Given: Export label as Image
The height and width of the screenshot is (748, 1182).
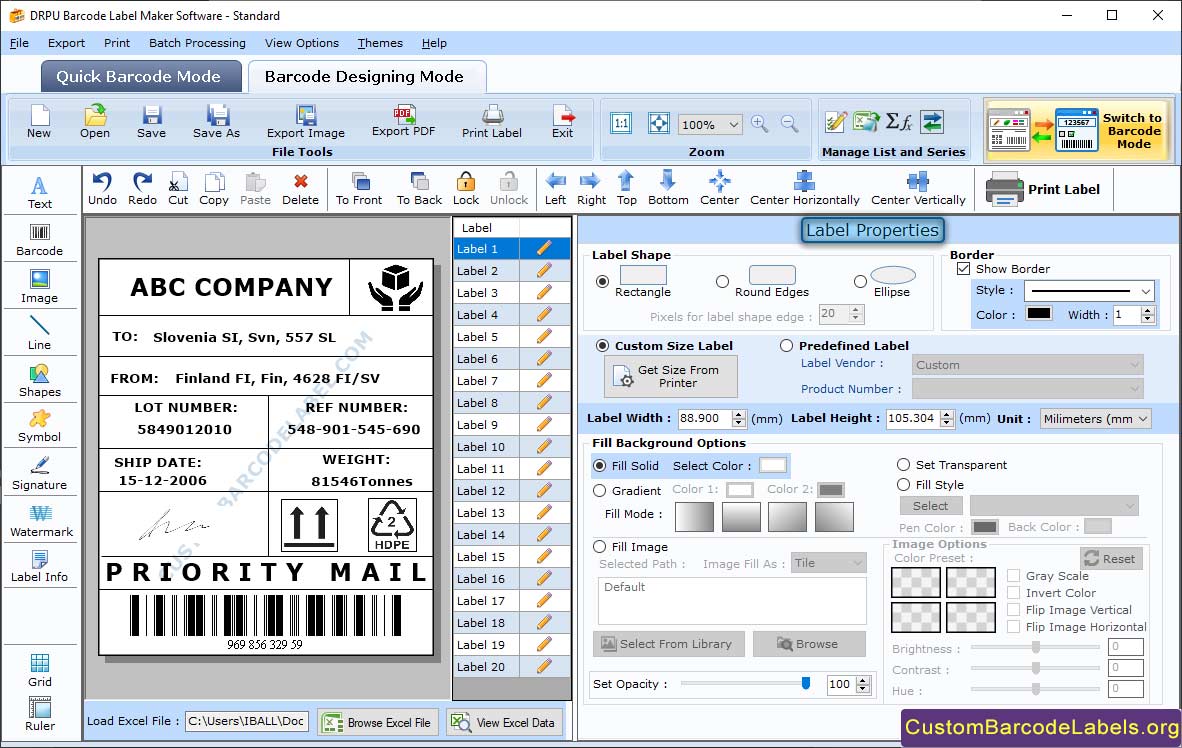Looking at the screenshot, I should coord(305,122).
